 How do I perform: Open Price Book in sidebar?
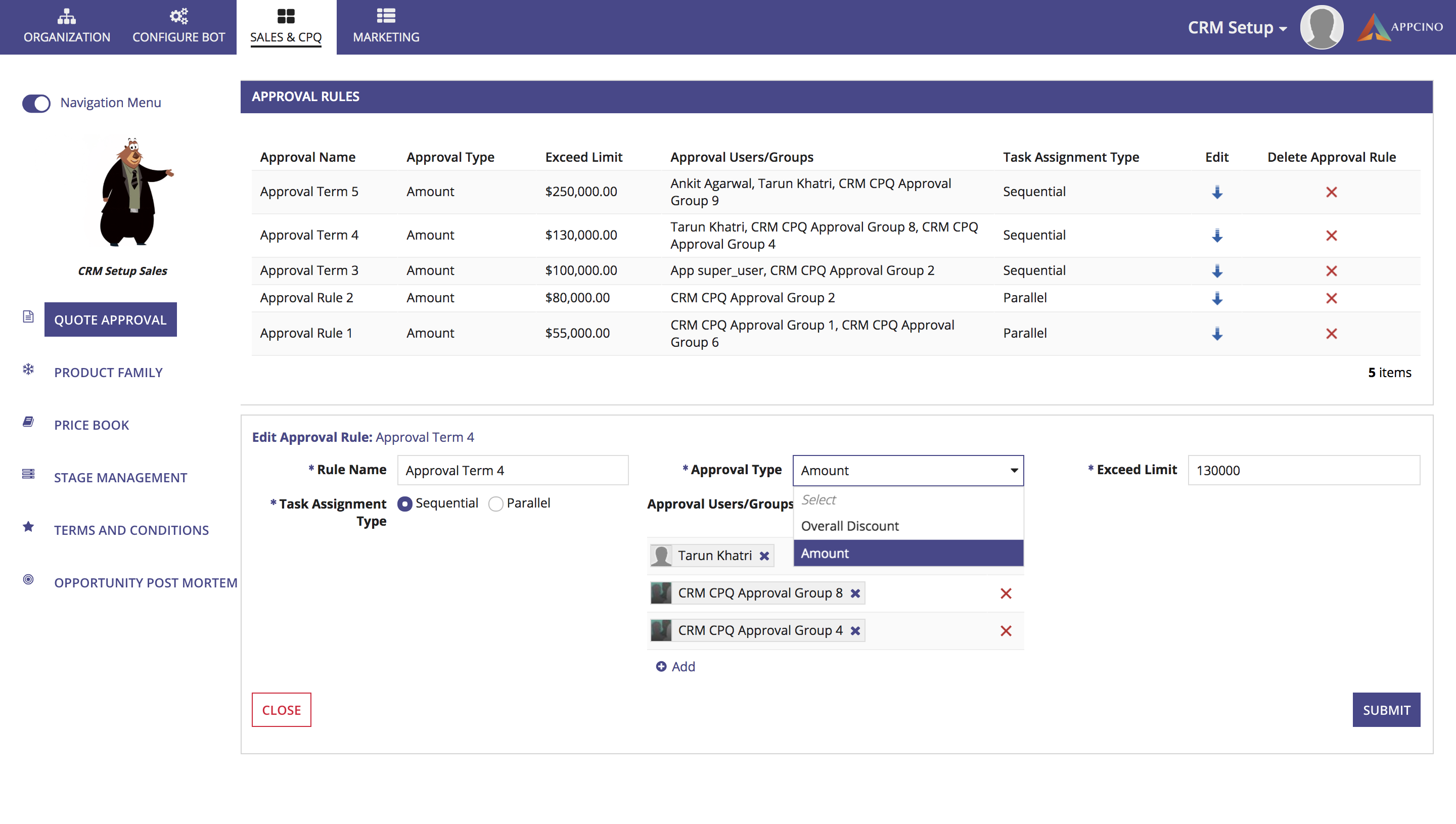(91, 425)
